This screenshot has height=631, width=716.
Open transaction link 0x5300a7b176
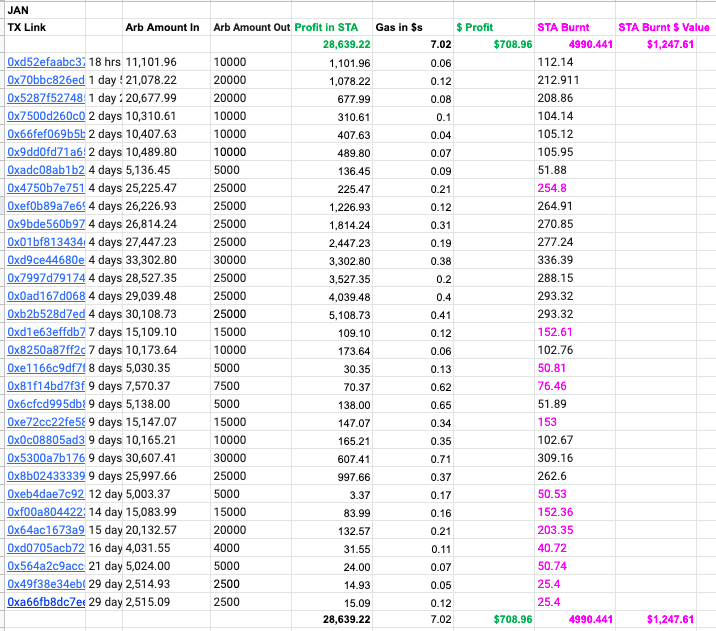click(x=46, y=458)
